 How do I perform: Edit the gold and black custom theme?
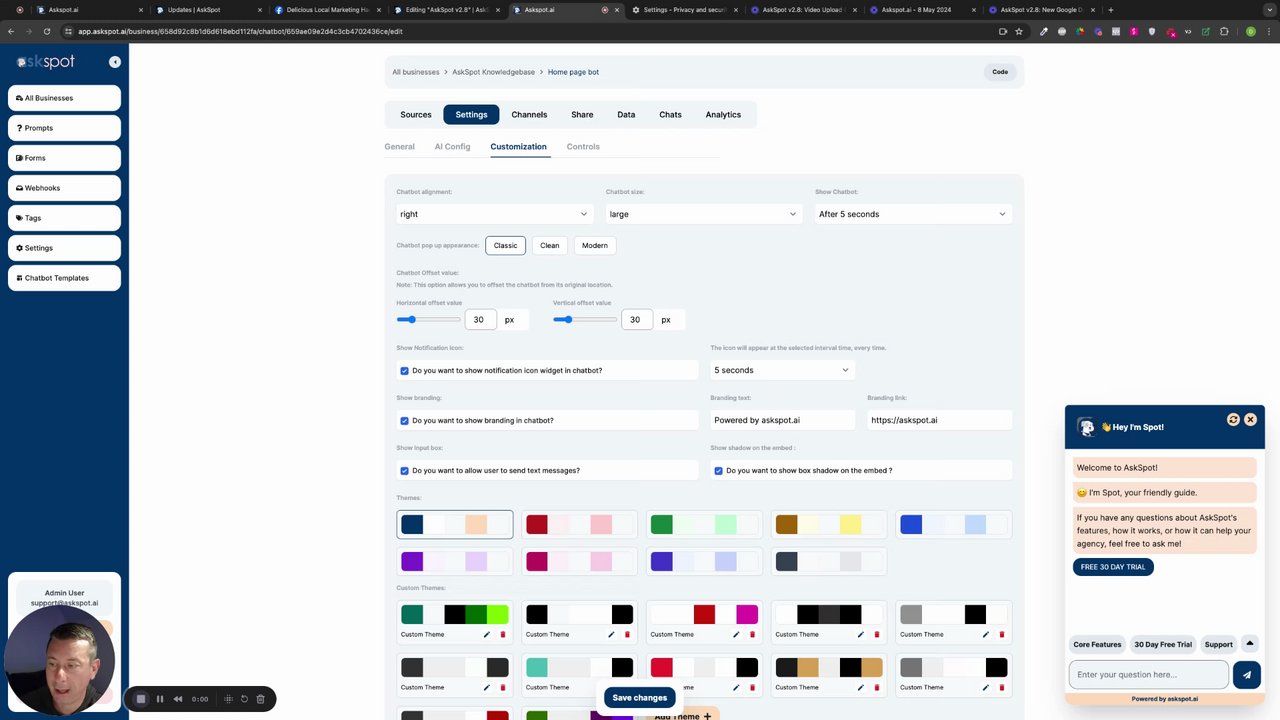tap(861, 687)
